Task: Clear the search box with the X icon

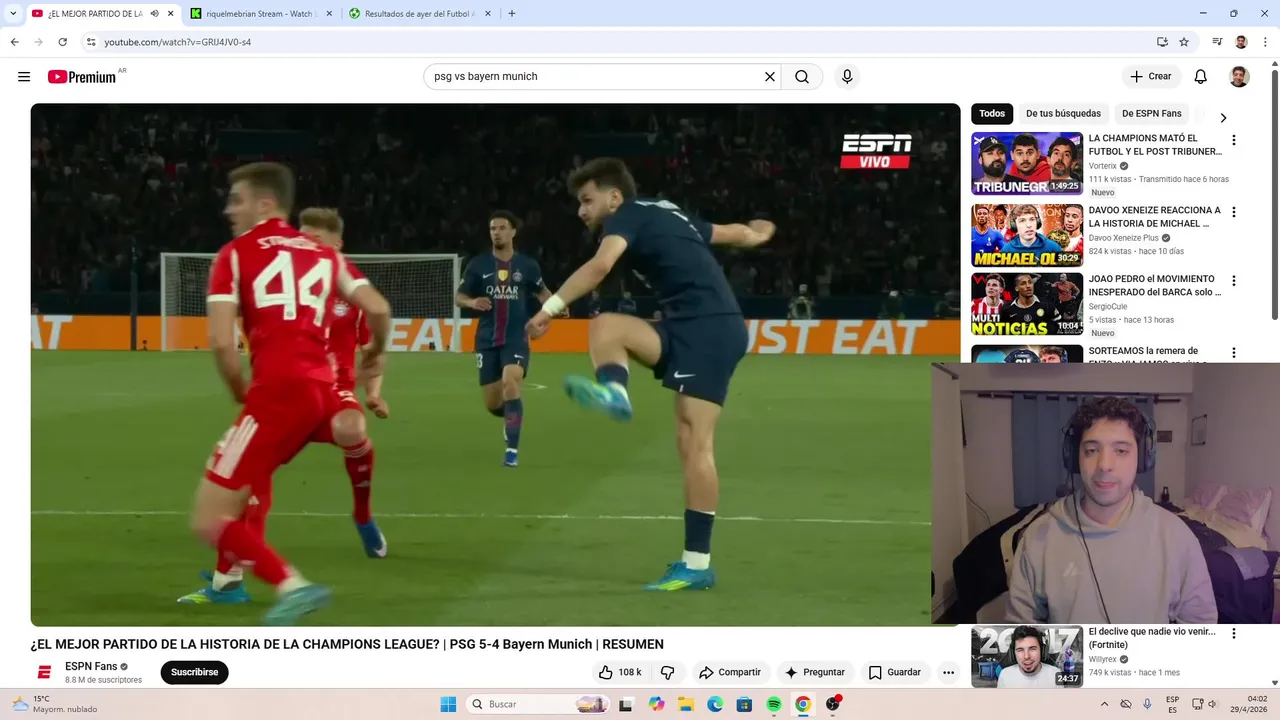Action: [770, 77]
